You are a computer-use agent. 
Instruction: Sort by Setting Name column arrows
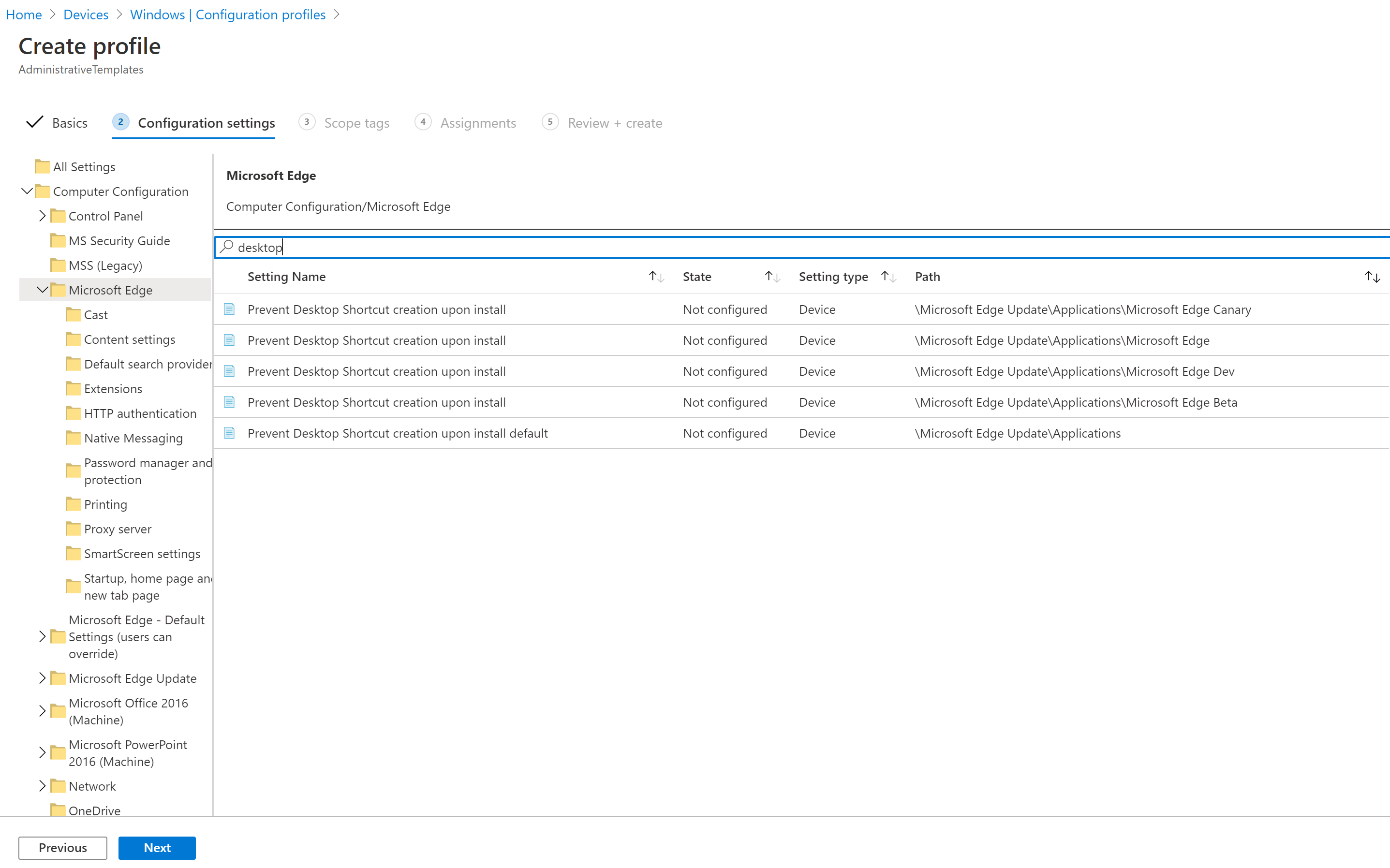click(656, 277)
